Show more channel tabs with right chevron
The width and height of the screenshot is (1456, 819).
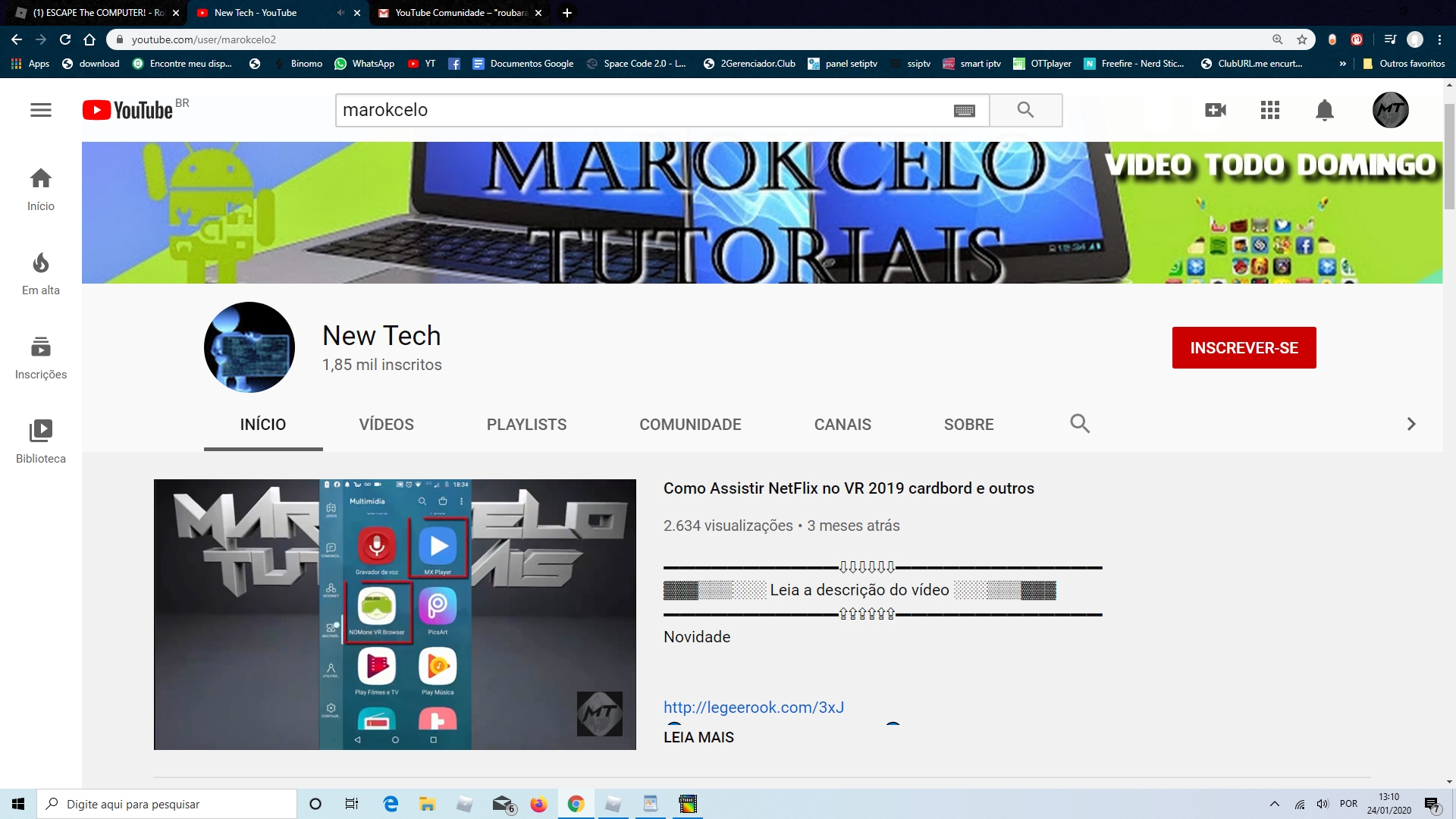click(x=1411, y=424)
